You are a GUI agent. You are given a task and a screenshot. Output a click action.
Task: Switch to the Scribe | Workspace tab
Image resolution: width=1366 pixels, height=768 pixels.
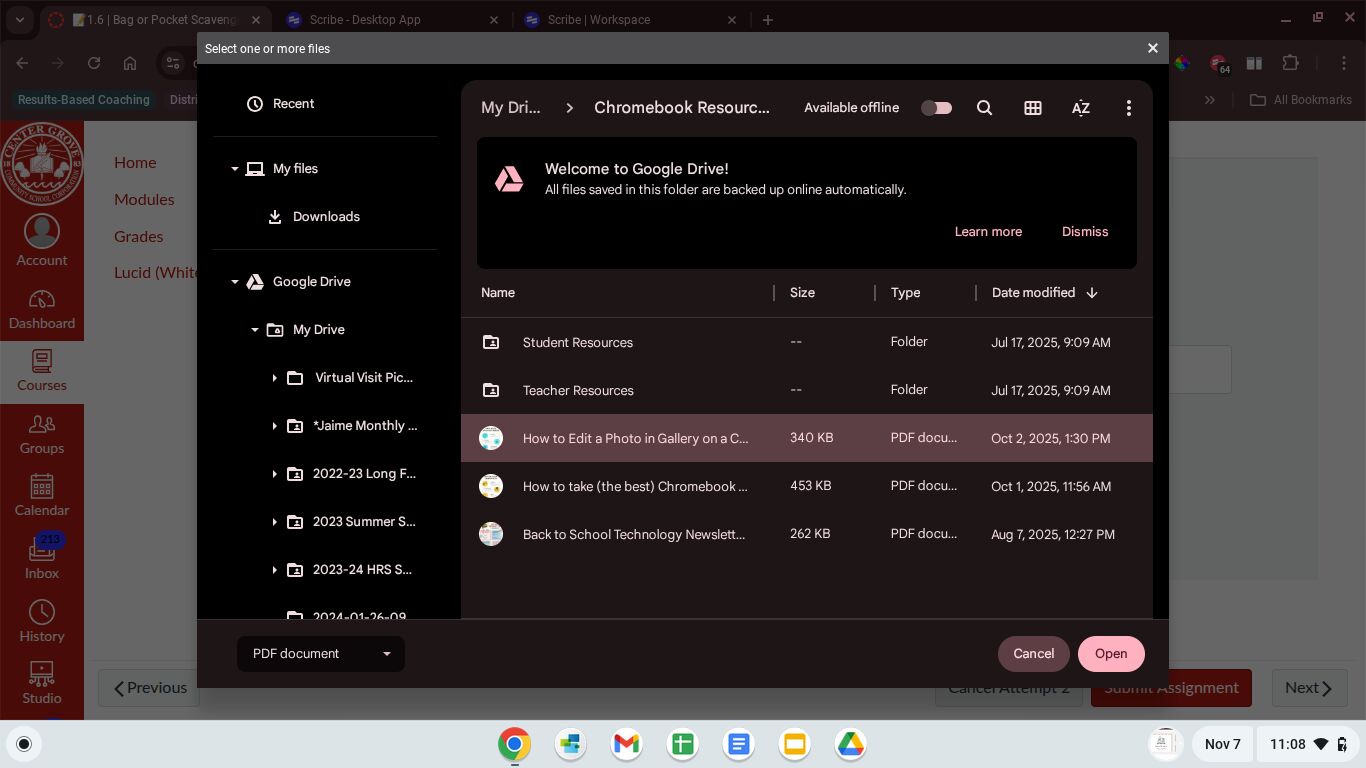(x=630, y=20)
